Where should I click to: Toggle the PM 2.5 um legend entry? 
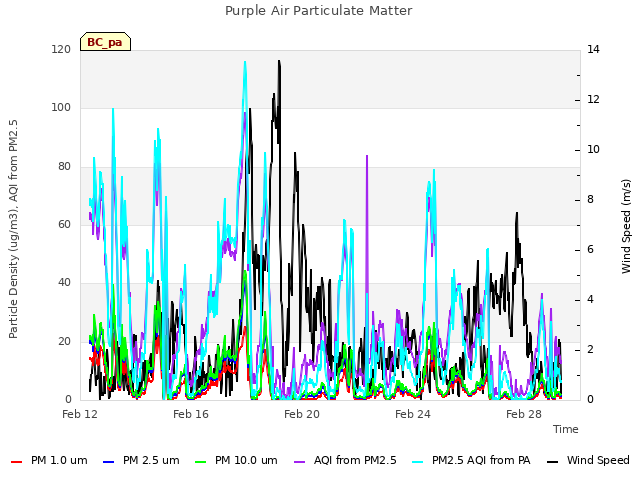pyautogui.click(x=141, y=460)
